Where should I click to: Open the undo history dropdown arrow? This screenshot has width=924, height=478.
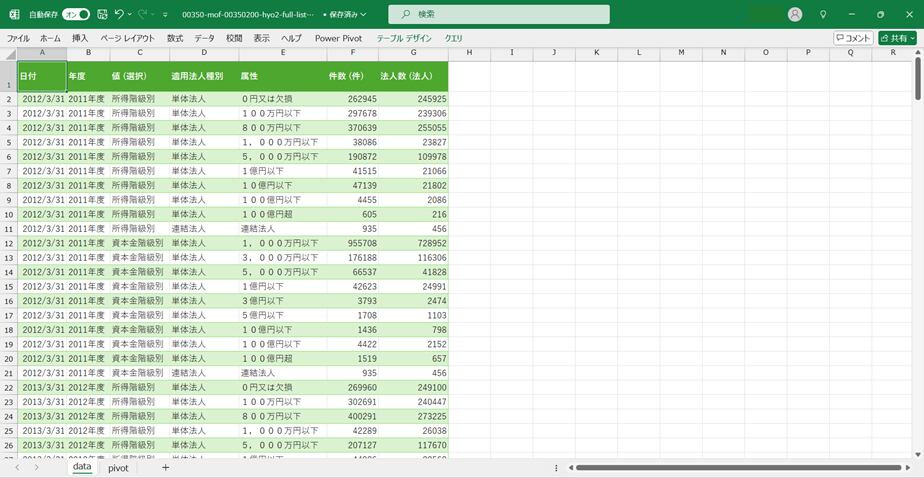(x=131, y=15)
